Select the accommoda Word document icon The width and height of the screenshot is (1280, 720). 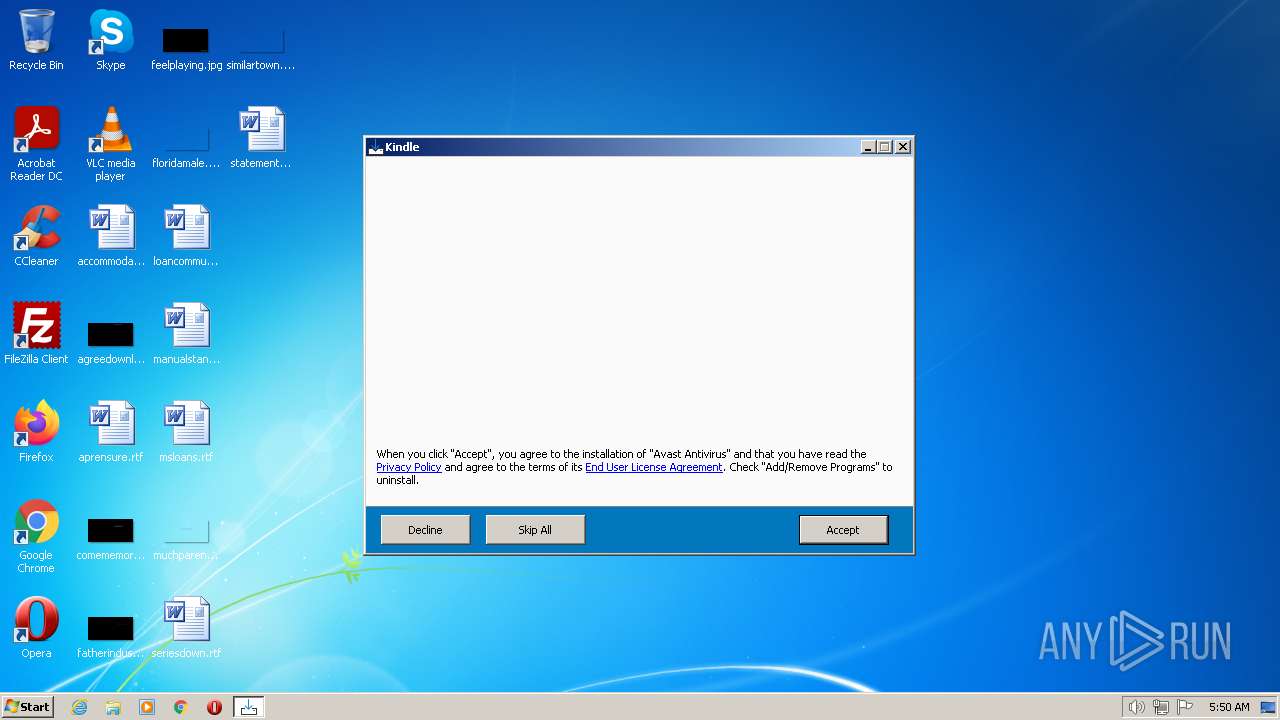coord(111,236)
